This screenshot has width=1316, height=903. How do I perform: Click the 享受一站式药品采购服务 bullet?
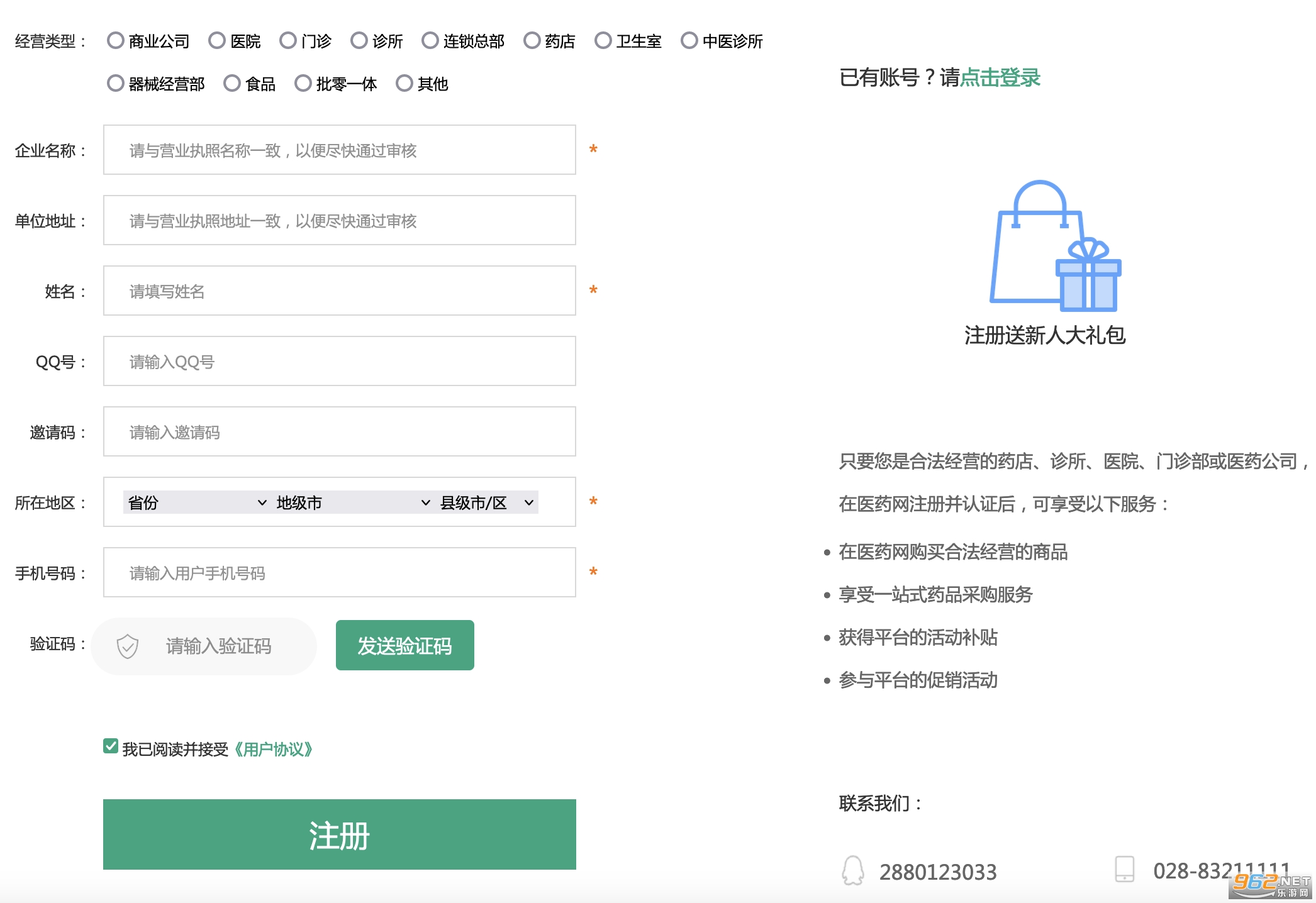pyautogui.click(x=935, y=595)
